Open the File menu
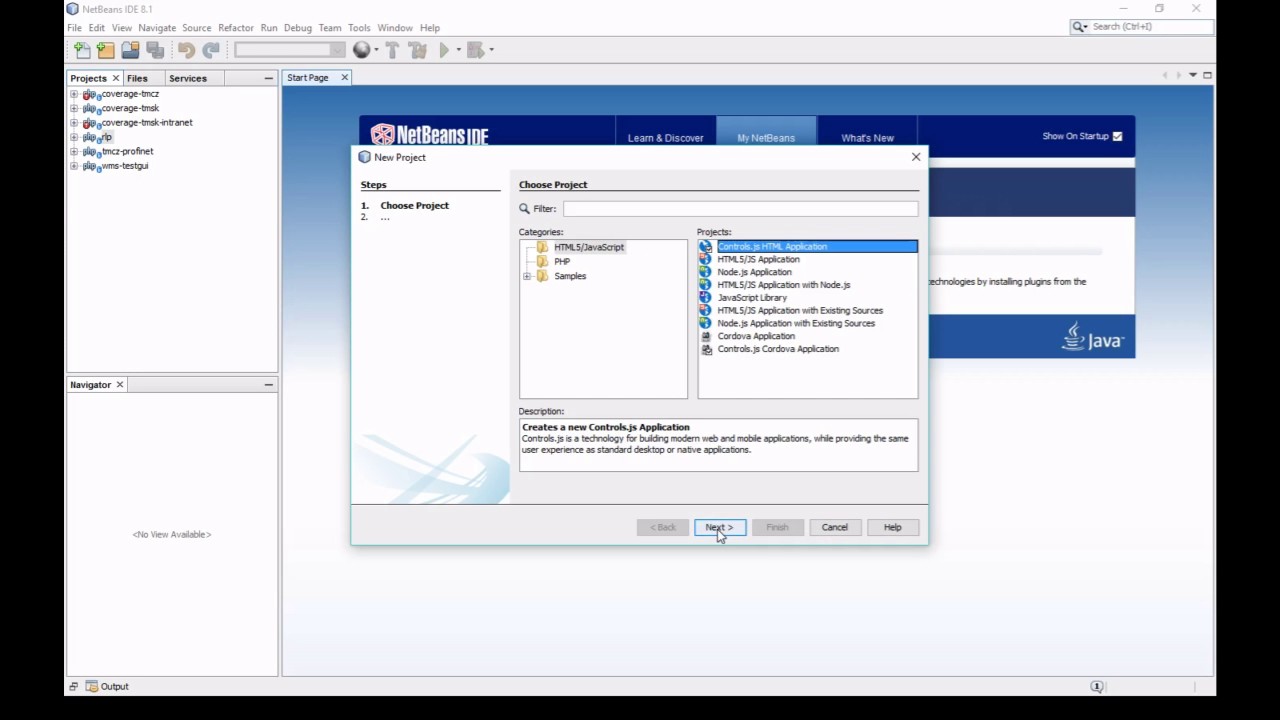This screenshot has height=720, width=1280. 75,28
